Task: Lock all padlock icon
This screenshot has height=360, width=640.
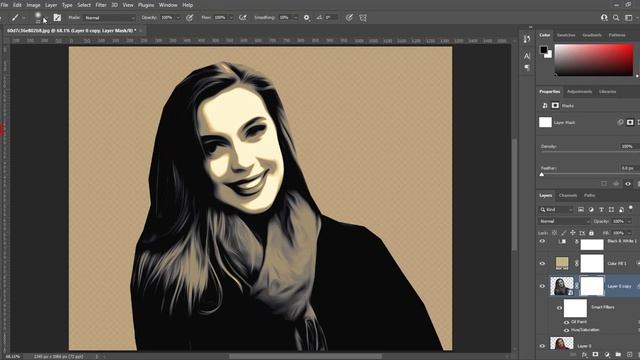Action: pos(591,233)
